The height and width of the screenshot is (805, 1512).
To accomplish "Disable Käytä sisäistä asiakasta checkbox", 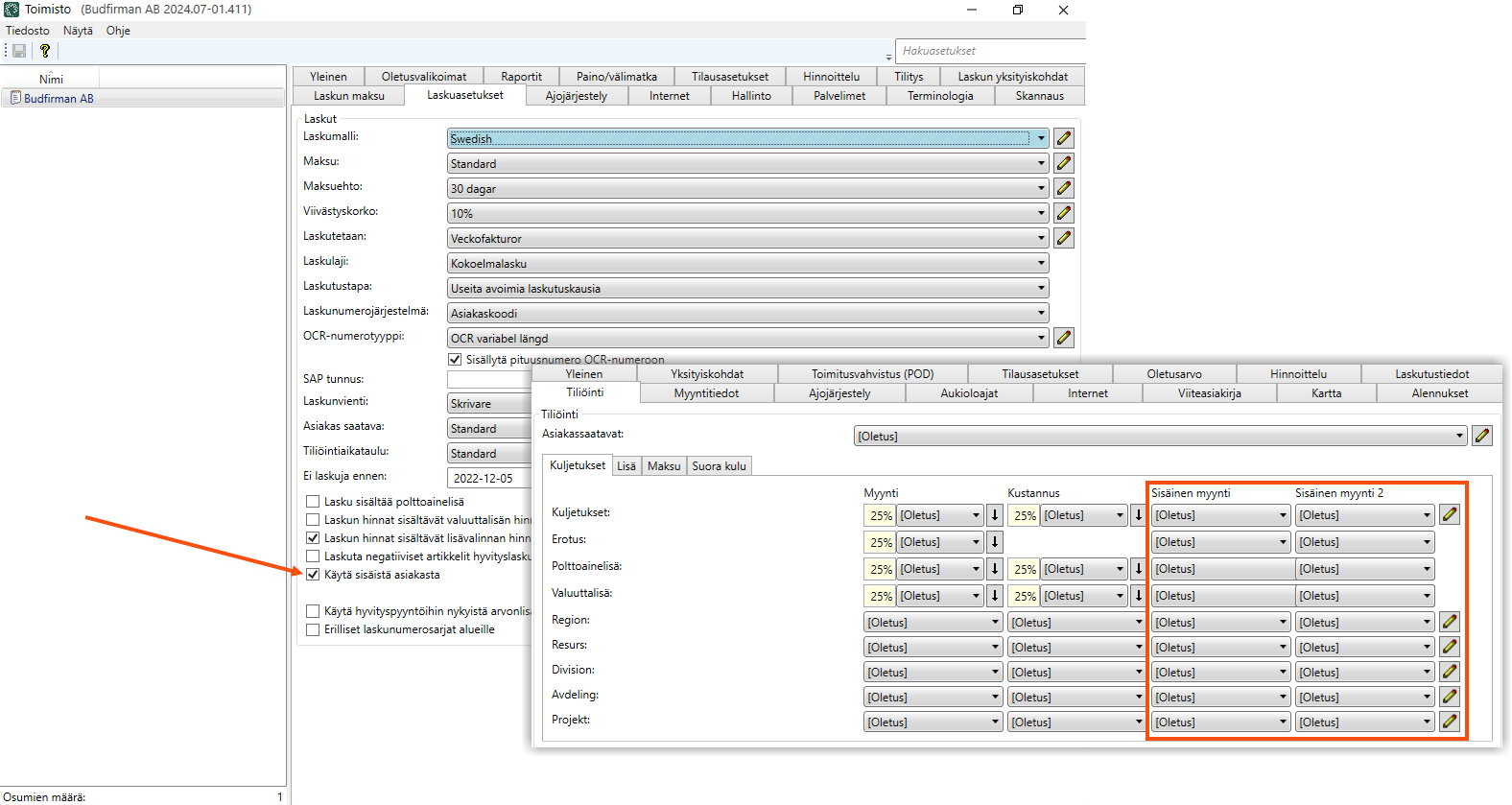I will 313,575.
